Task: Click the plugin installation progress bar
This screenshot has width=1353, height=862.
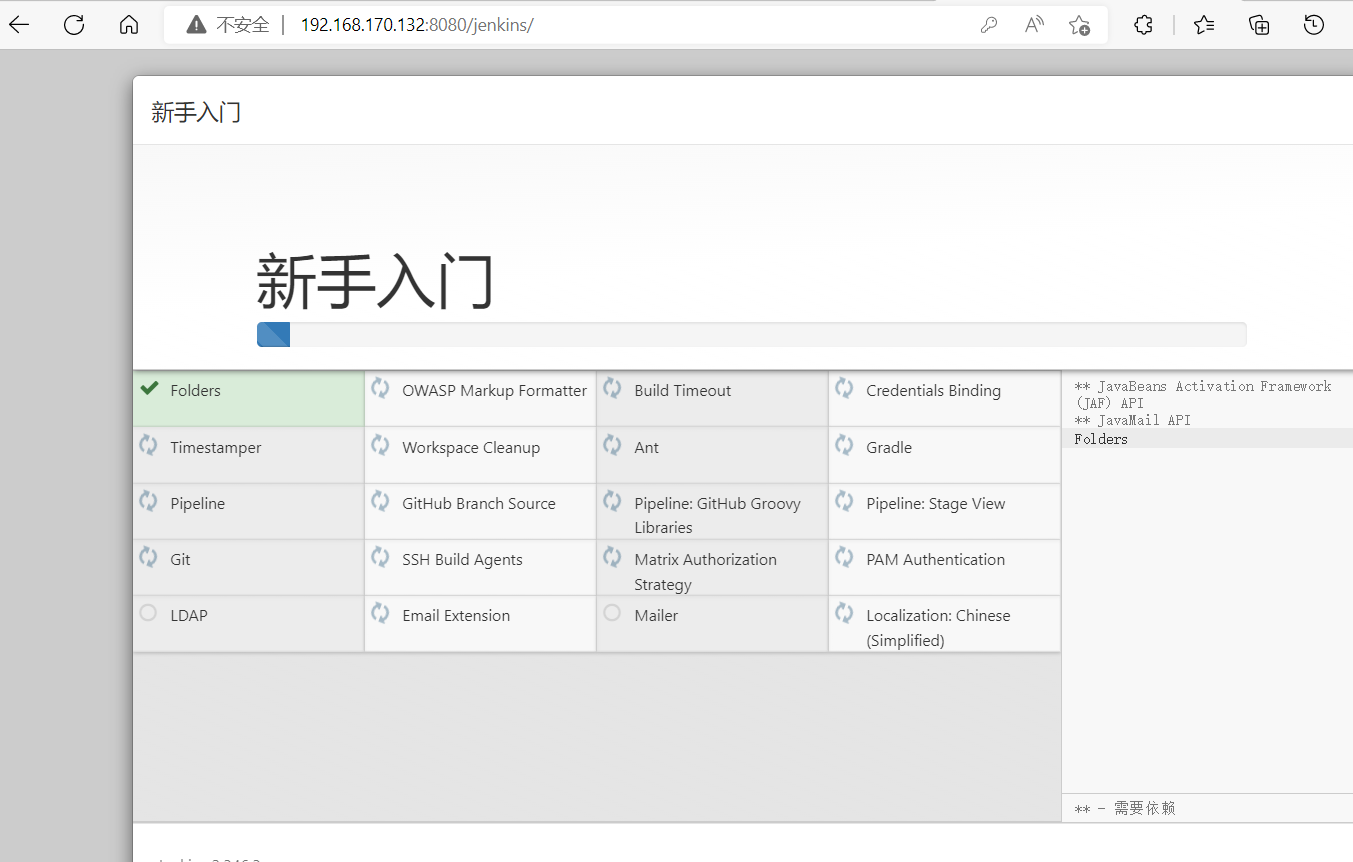Action: pos(751,335)
